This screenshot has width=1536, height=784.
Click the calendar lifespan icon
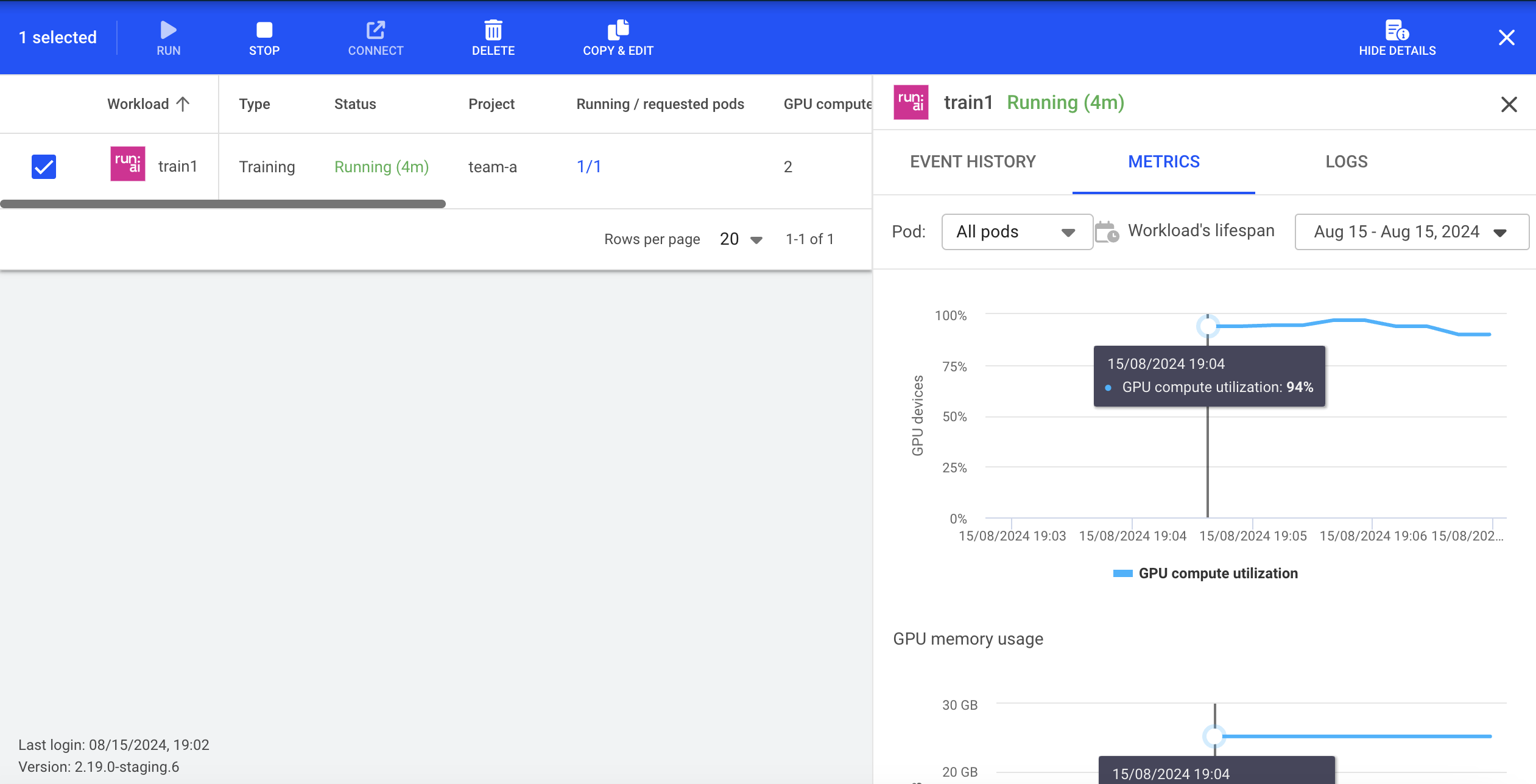[1107, 232]
